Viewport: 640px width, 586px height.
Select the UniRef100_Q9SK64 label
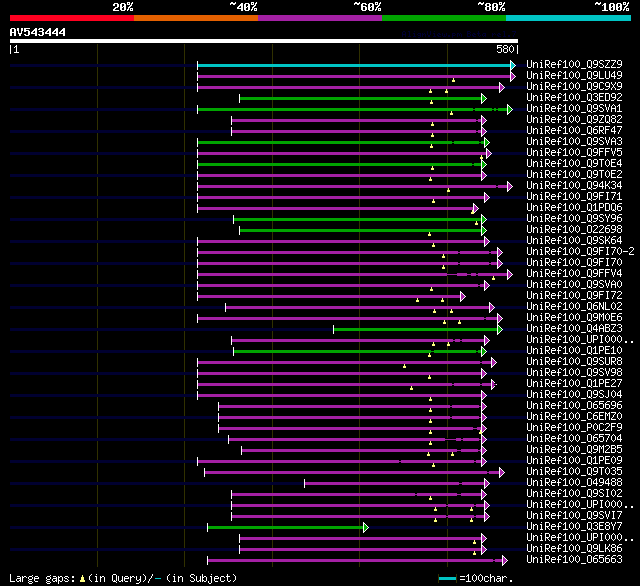click(x=574, y=241)
